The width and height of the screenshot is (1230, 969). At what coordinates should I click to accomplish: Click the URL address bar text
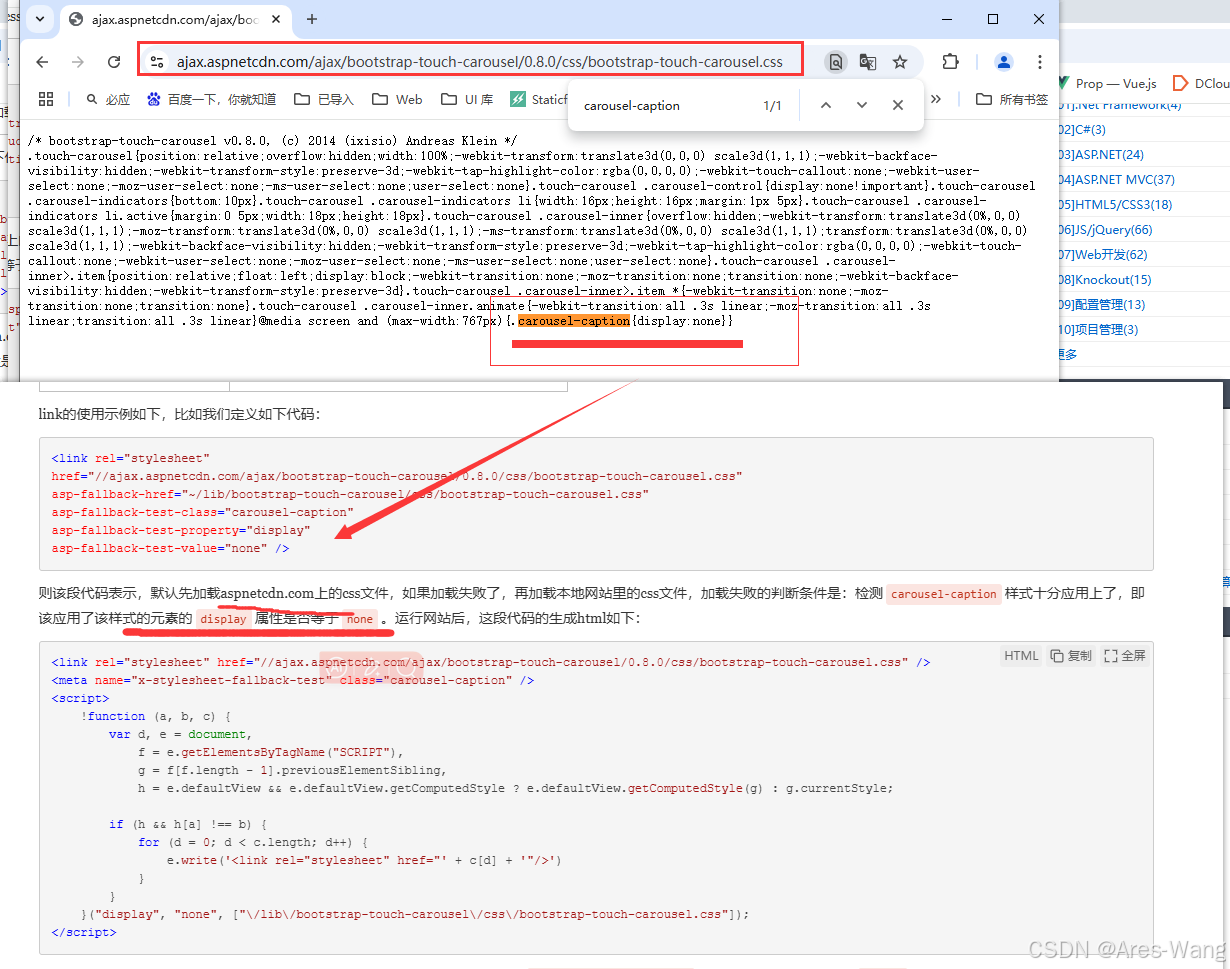click(480, 62)
